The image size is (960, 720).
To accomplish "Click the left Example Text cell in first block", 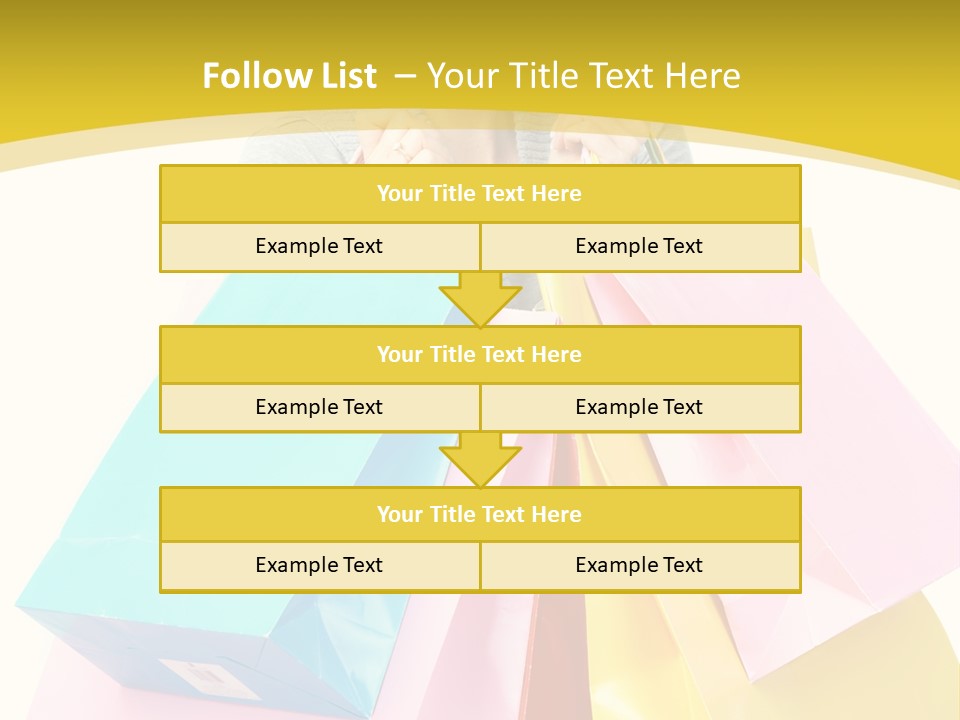I will coord(319,246).
